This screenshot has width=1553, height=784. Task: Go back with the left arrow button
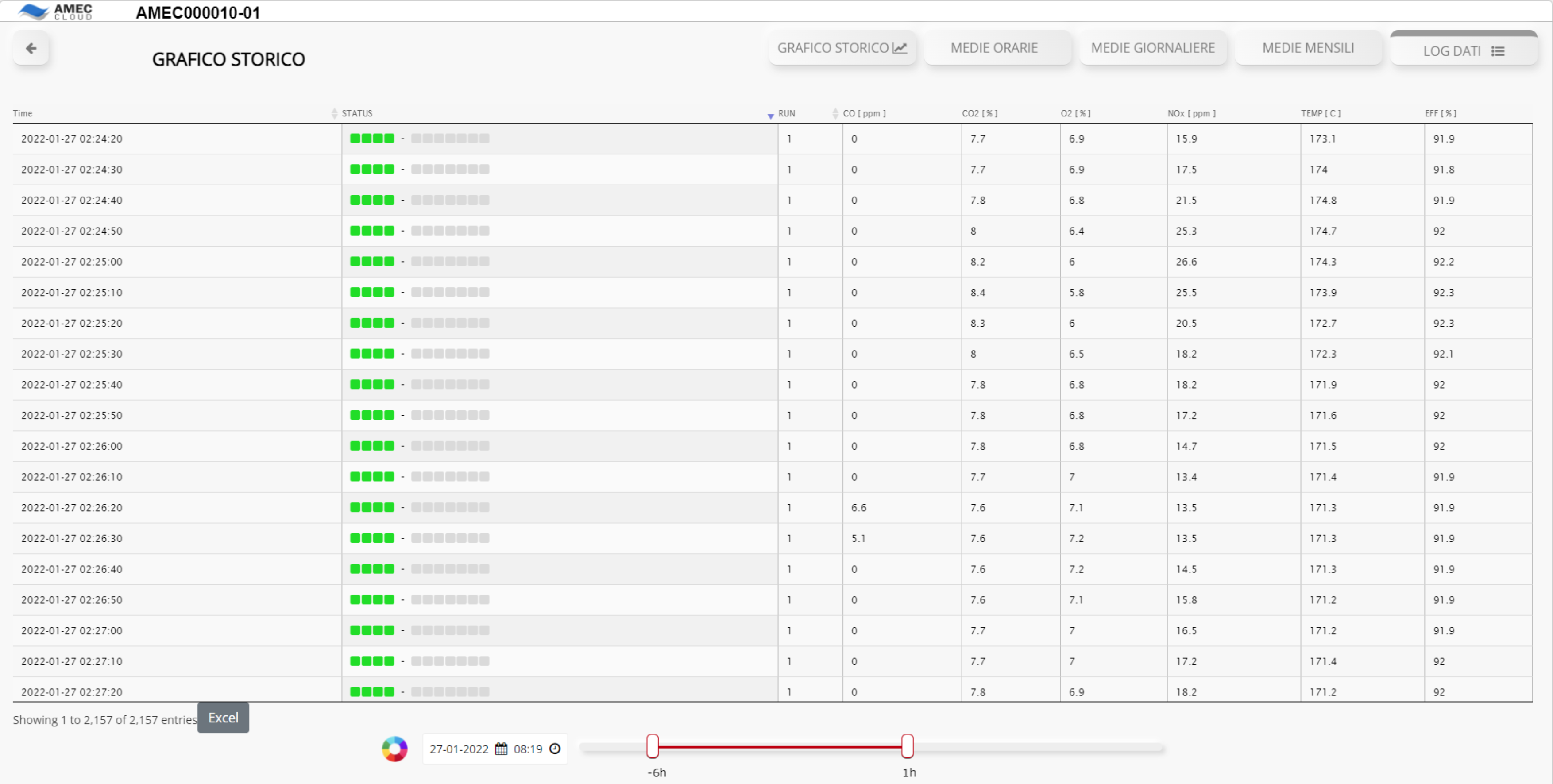click(31, 48)
